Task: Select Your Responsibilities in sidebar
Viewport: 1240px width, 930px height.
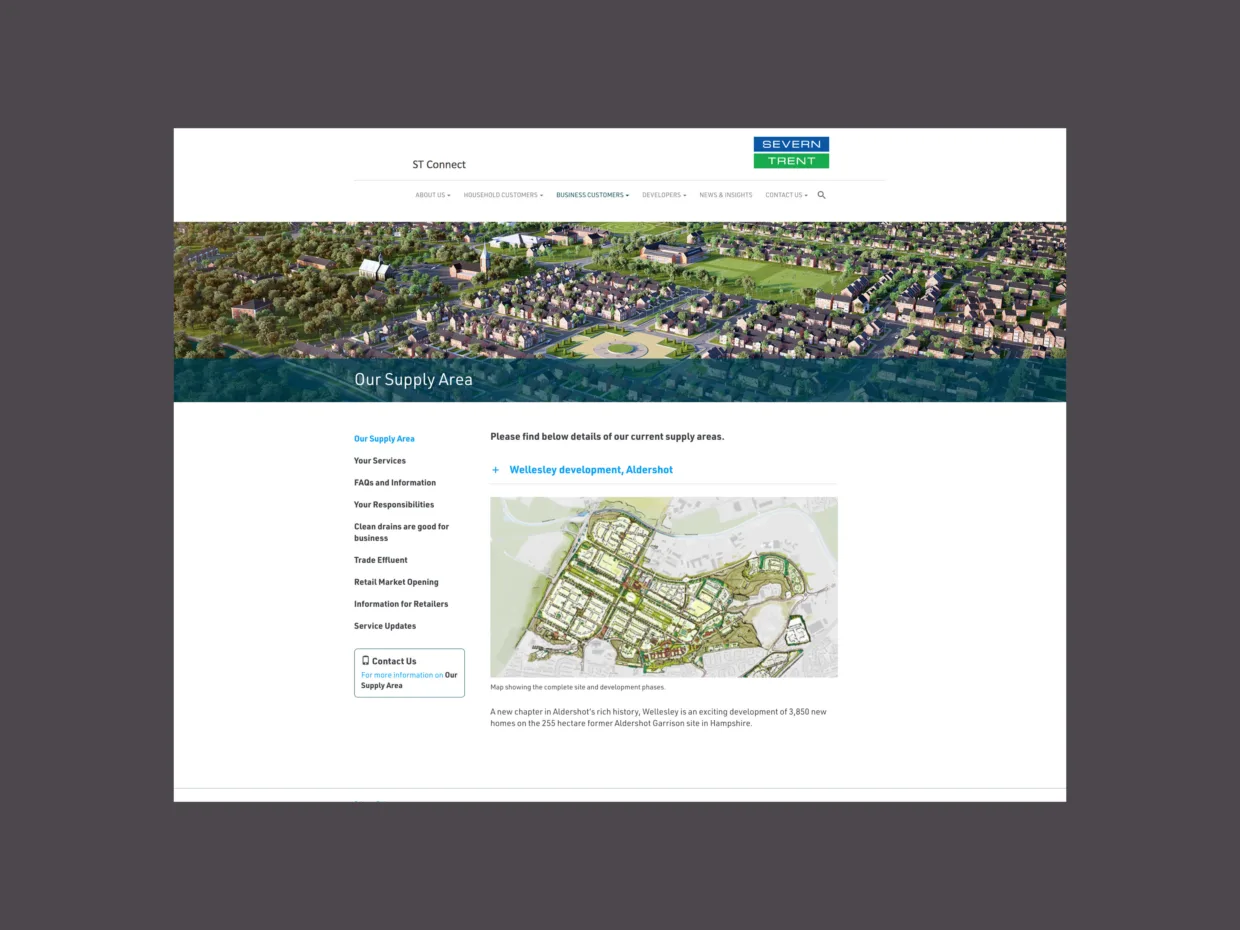Action: tap(394, 505)
